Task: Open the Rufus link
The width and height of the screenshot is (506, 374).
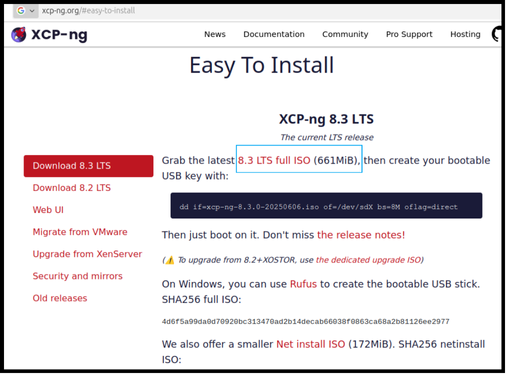Action: (303, 284)
